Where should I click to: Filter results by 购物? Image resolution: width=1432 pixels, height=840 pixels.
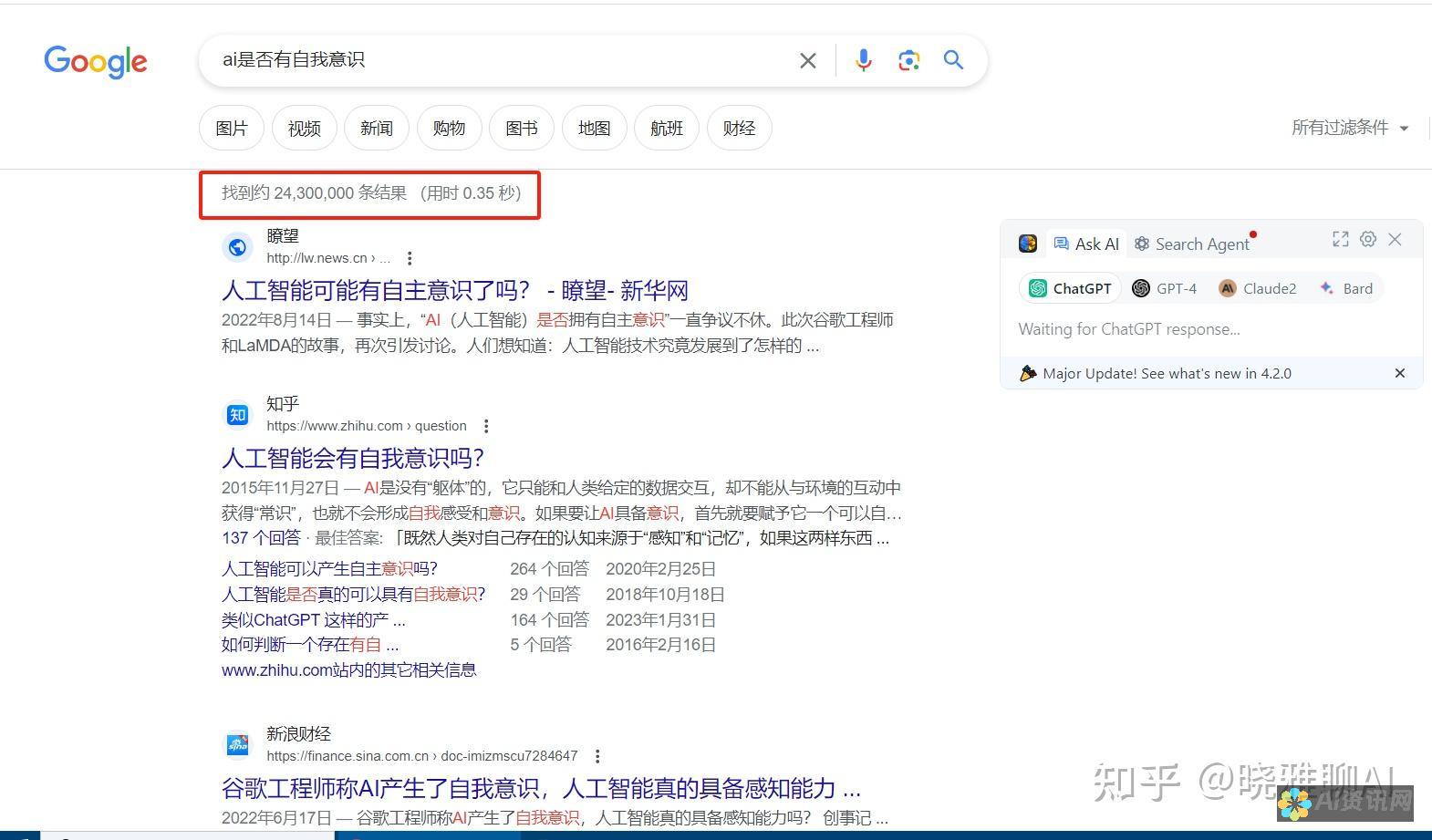click(x=449, y=129)
